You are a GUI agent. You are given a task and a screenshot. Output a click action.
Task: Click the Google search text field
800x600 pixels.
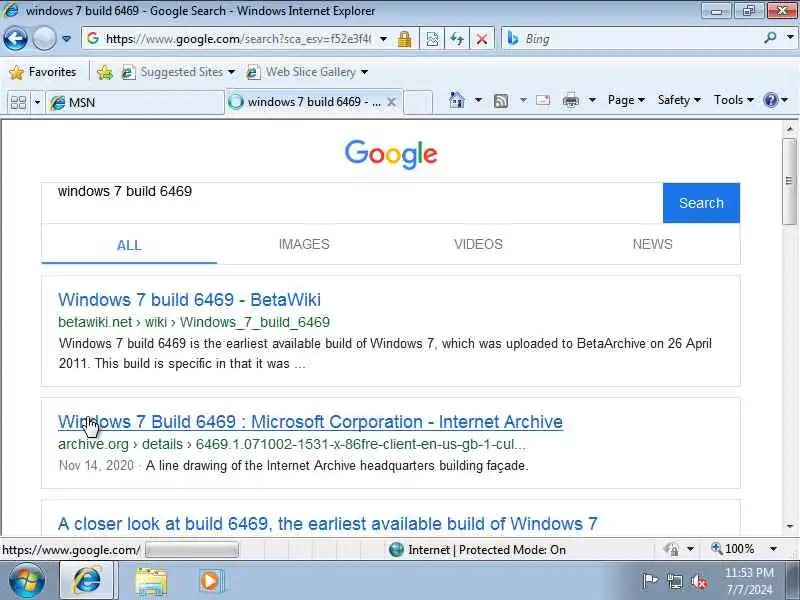352,203
